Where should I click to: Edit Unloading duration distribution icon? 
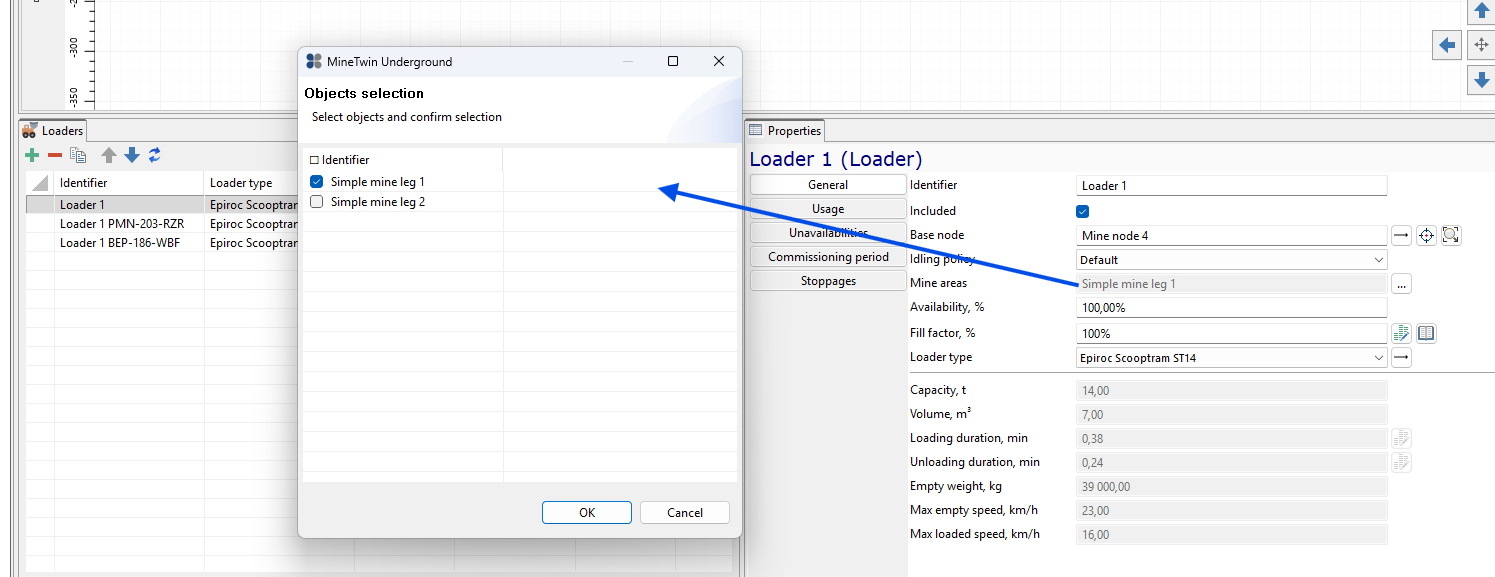[1401, 462]
